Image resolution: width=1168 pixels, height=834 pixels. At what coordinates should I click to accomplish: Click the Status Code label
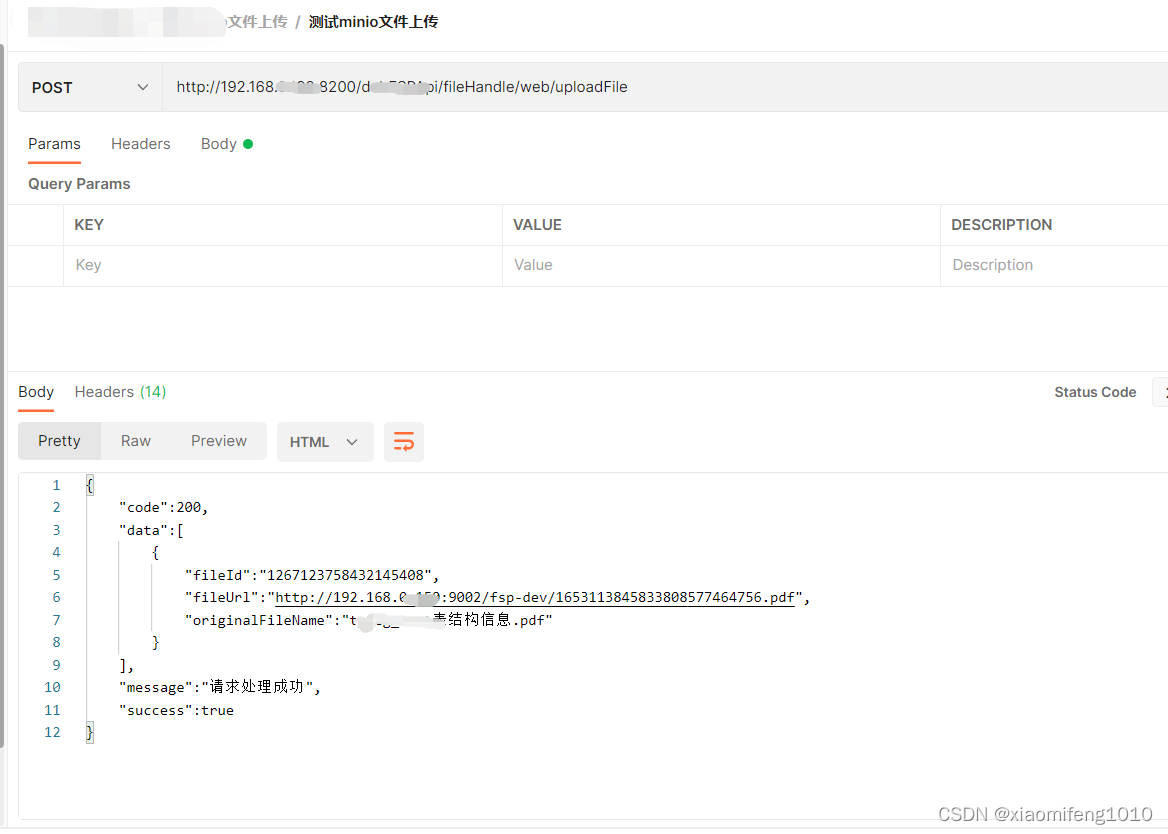pyautogui.click(x=1095, y=392)
